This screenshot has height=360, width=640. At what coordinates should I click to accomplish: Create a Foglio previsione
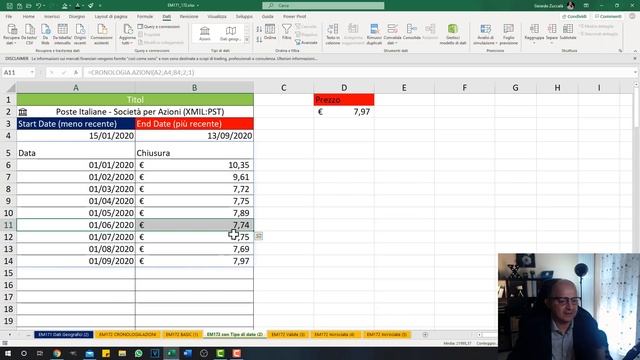pyautogui.click(x=509, y=34)
